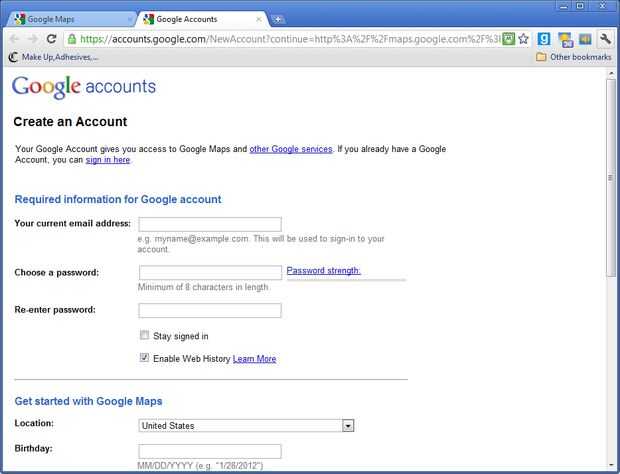Click the 'Birthday:' label

tap(33, 448)
